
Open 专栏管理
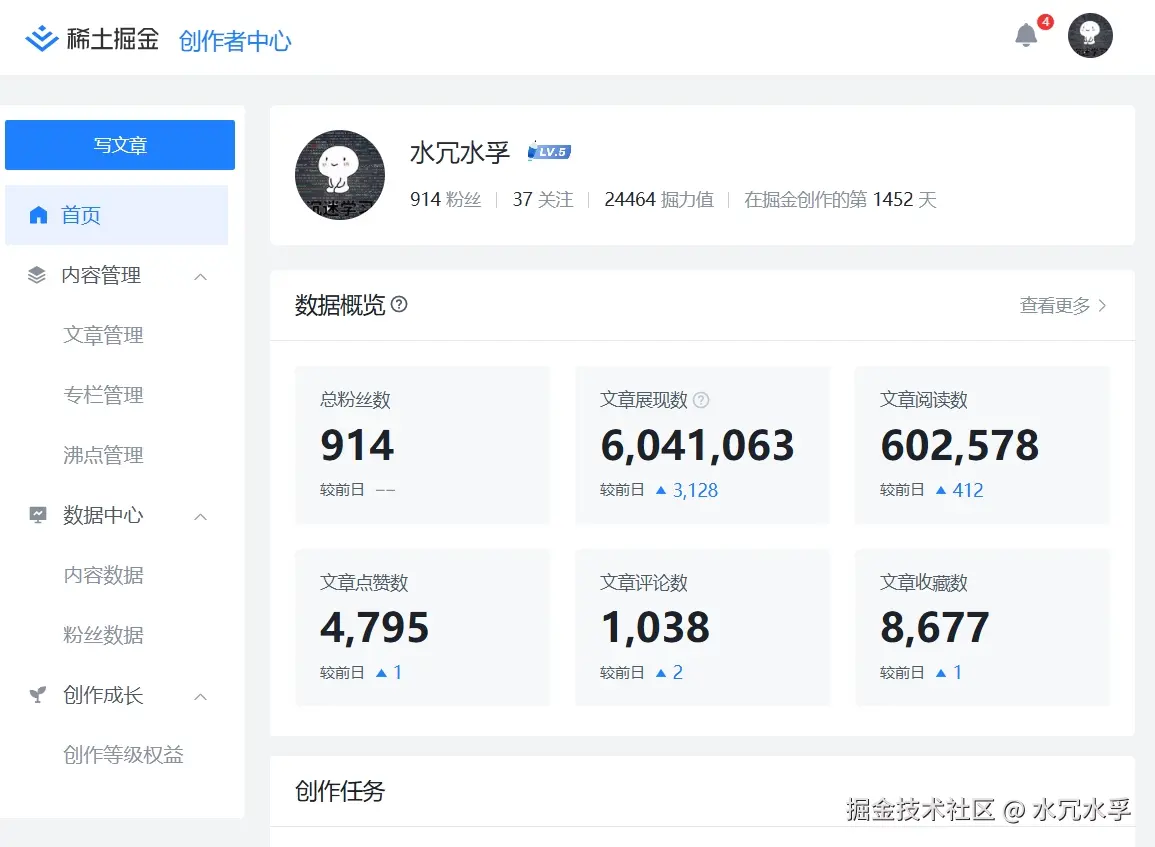click(x=103, y=395)
